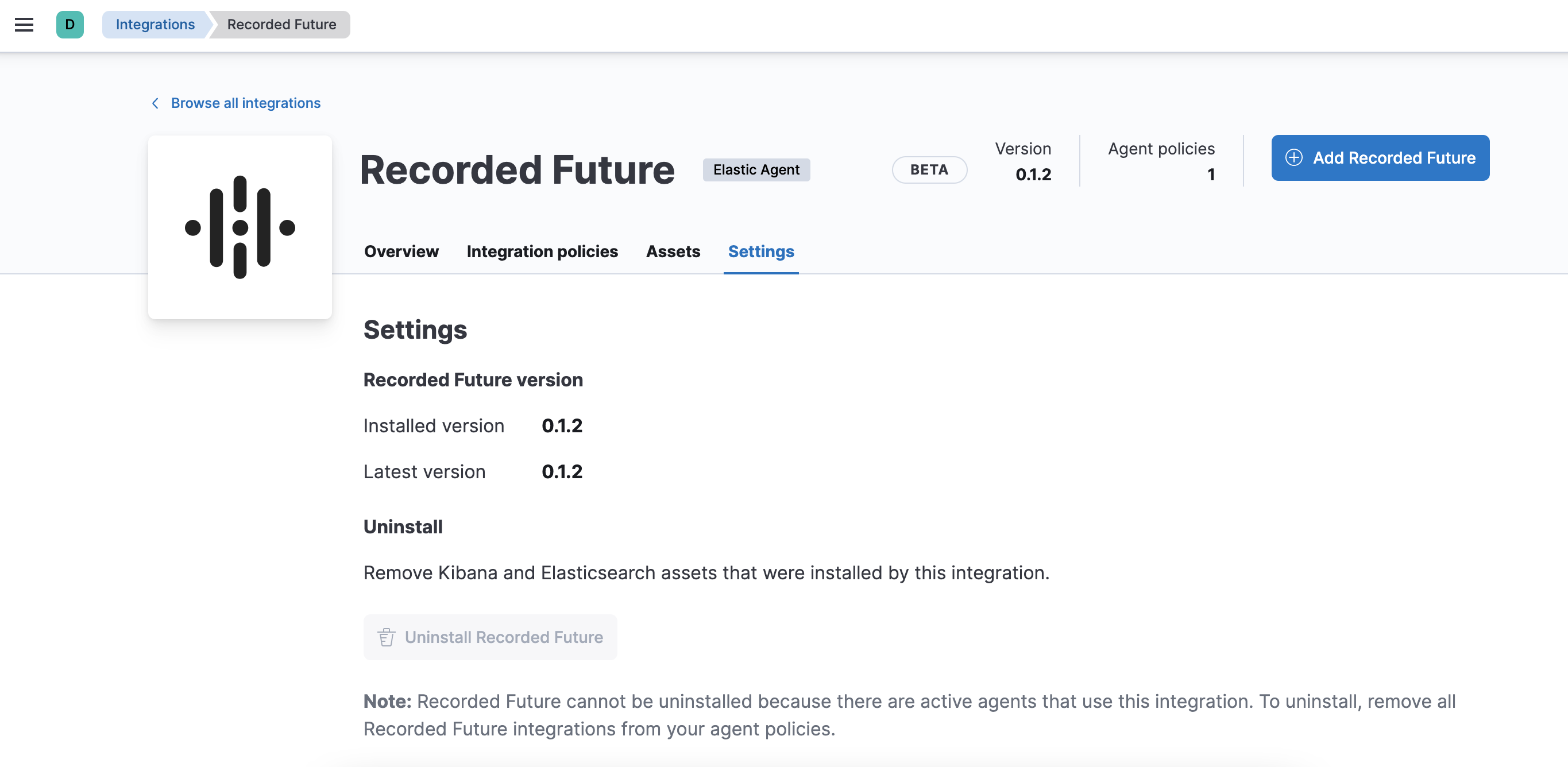Open Integrations breadcrumb

pos(155,25)
